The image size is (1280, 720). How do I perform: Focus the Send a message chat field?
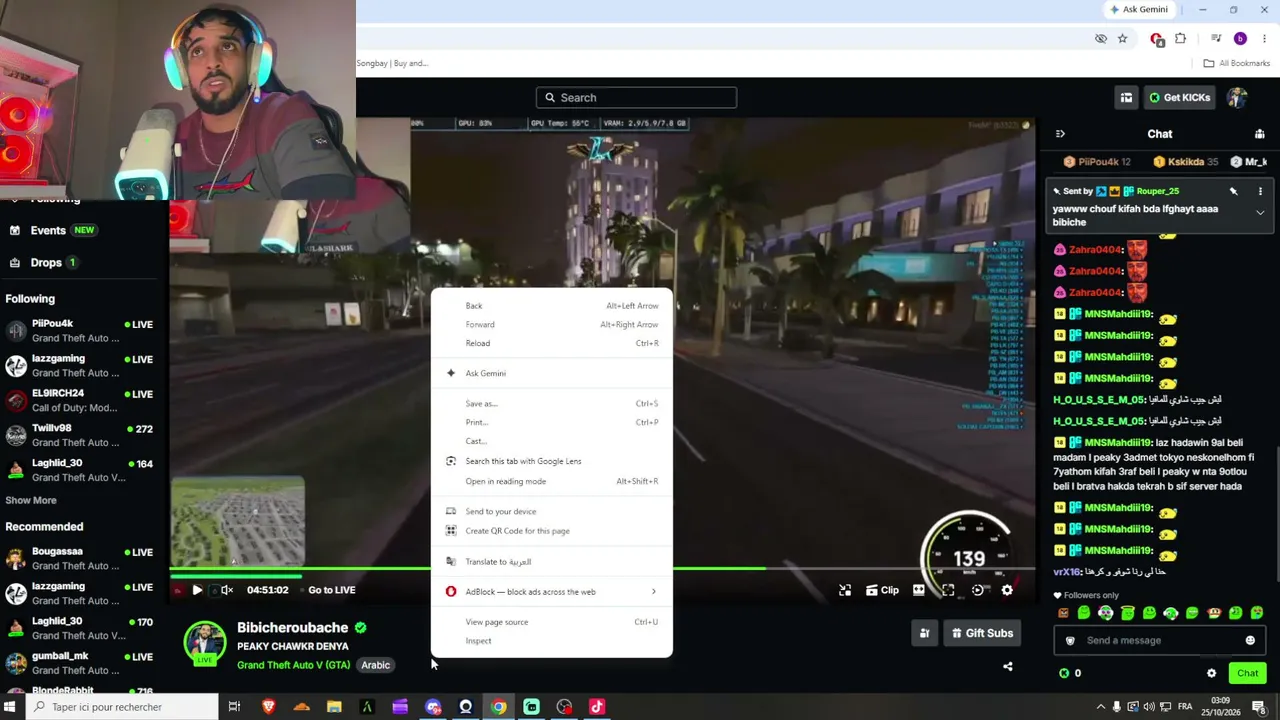pyautogui.click(x=1159, y=641)
